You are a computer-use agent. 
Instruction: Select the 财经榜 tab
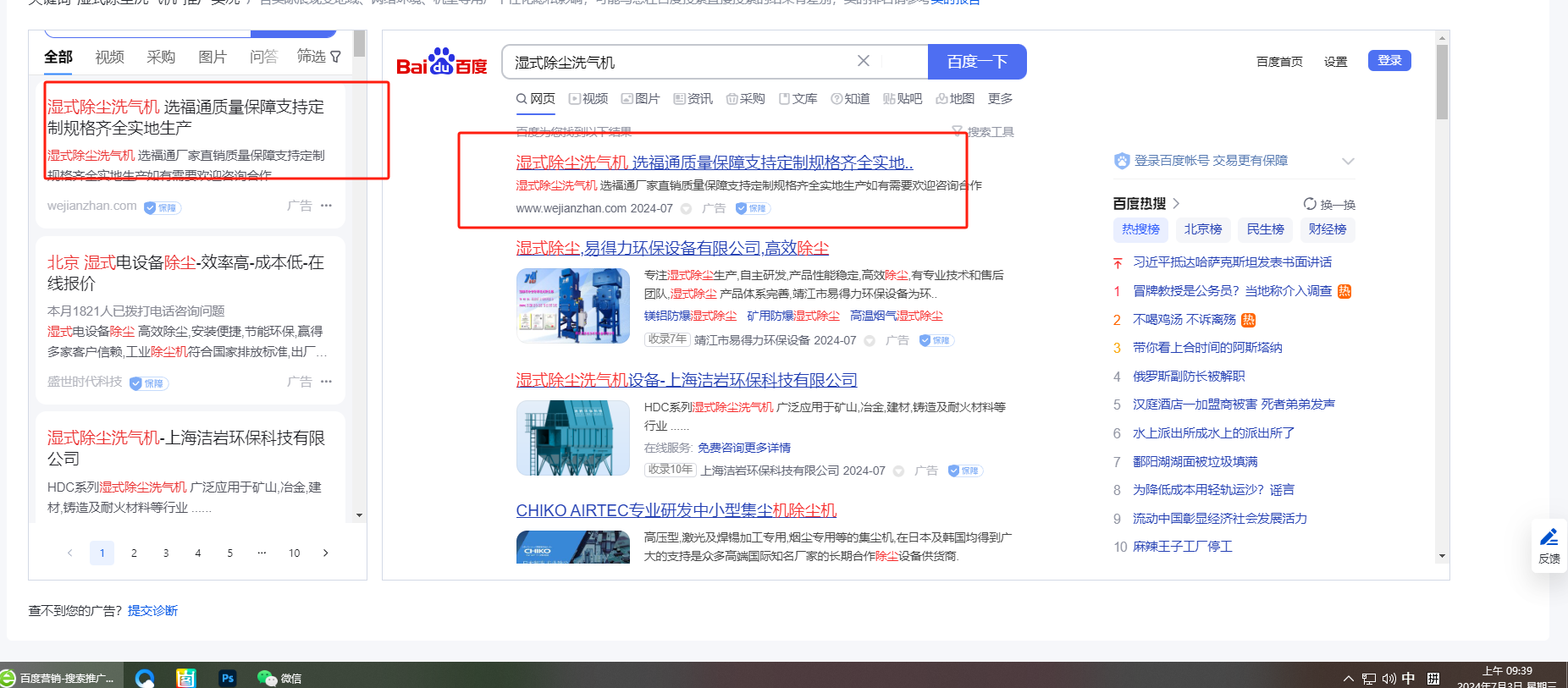[1328, 229]
